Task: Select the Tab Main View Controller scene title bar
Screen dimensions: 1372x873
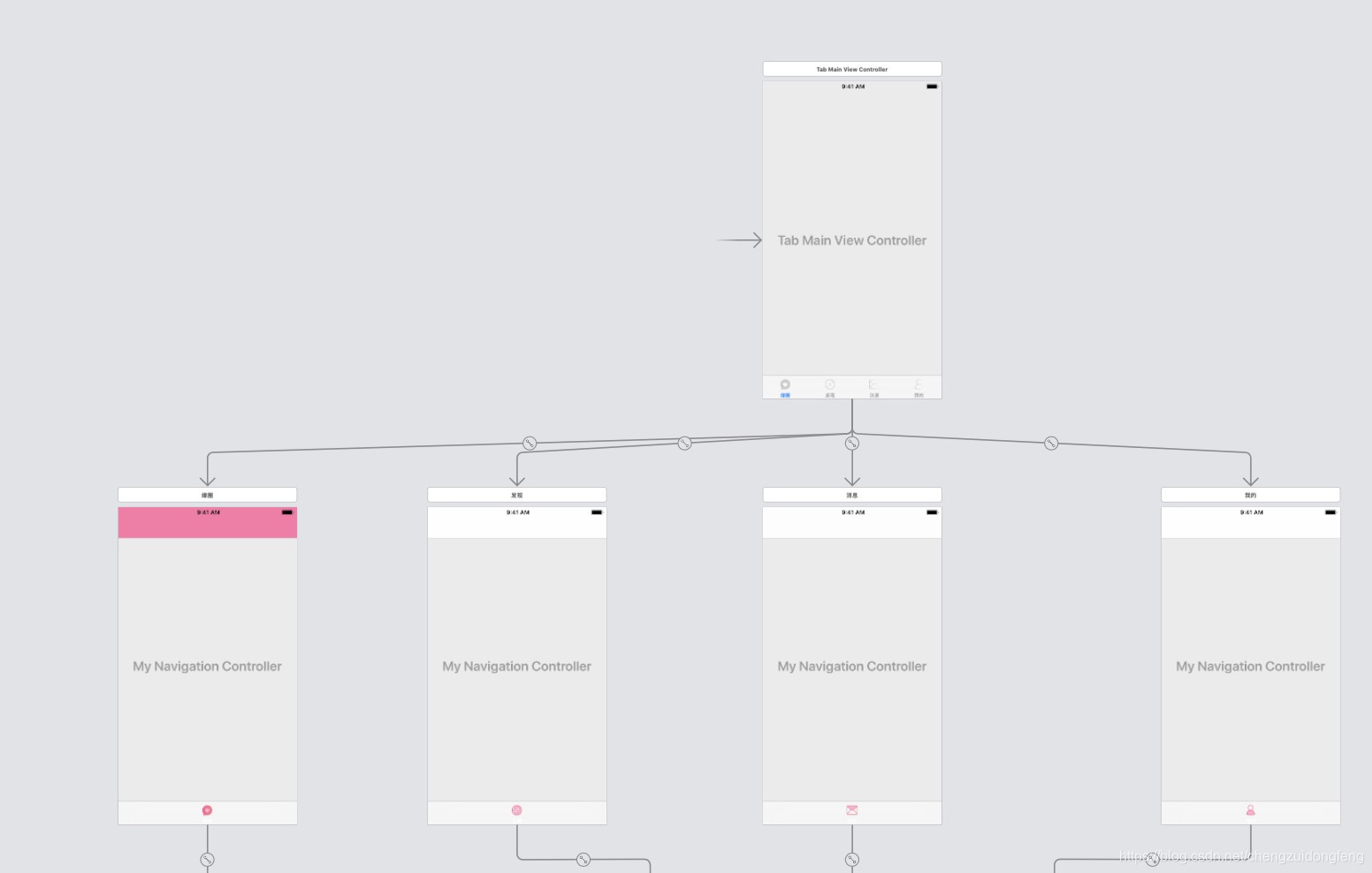Action: click(852, 69)
